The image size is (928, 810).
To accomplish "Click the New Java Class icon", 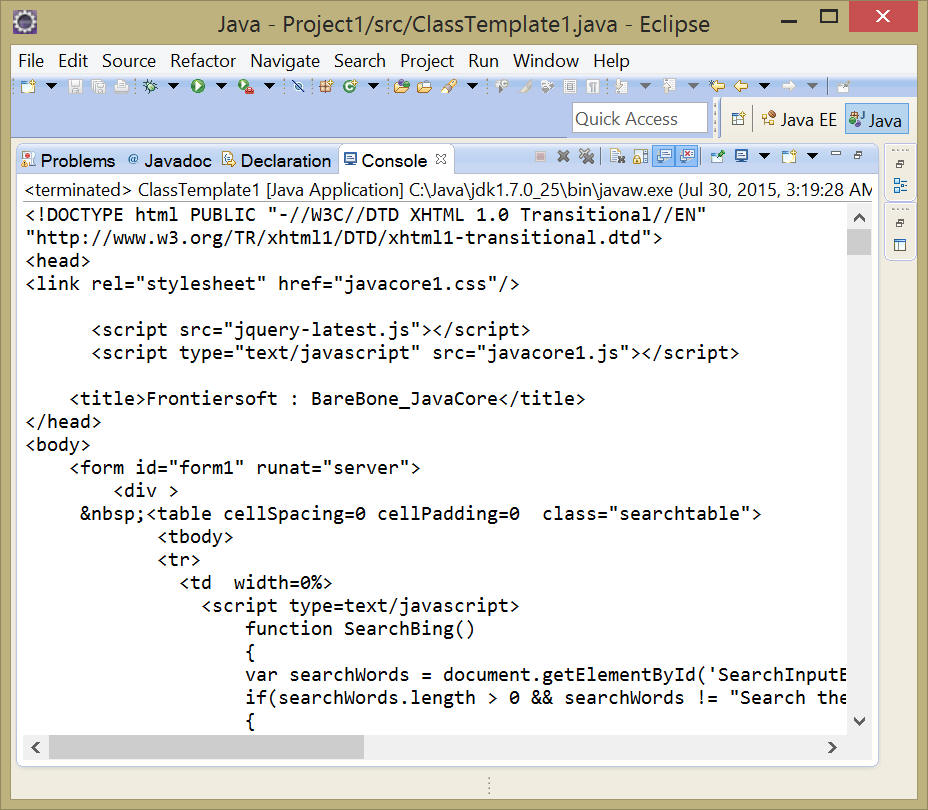I will 350,86.
